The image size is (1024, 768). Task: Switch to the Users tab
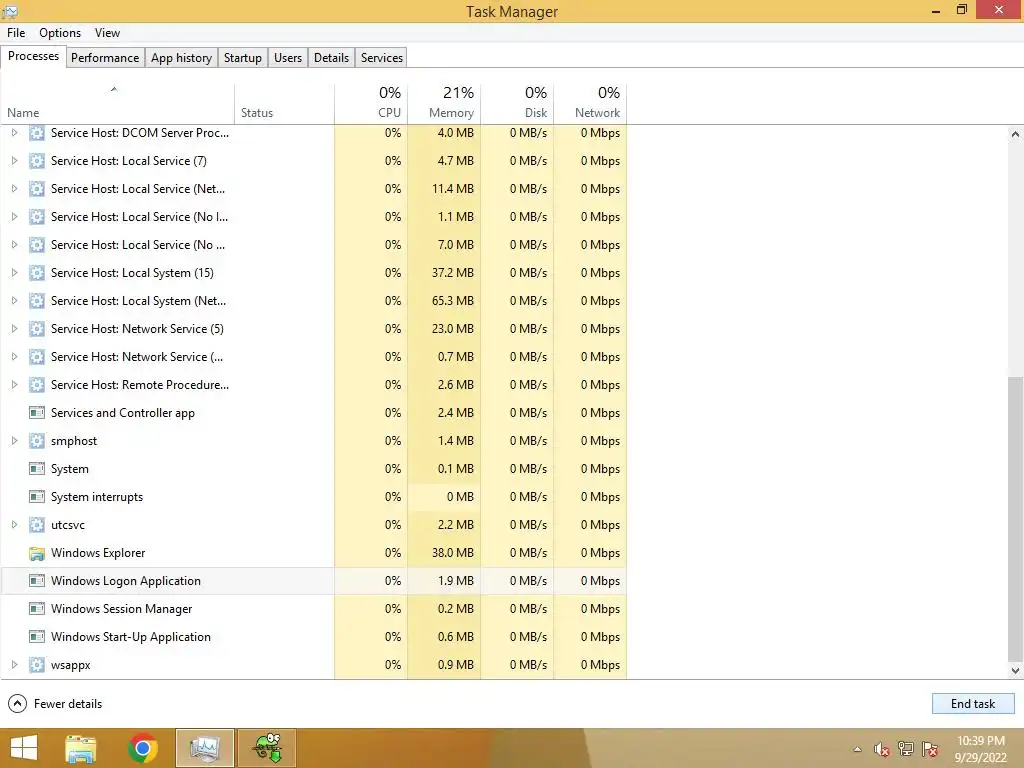(x=288, y=57)
